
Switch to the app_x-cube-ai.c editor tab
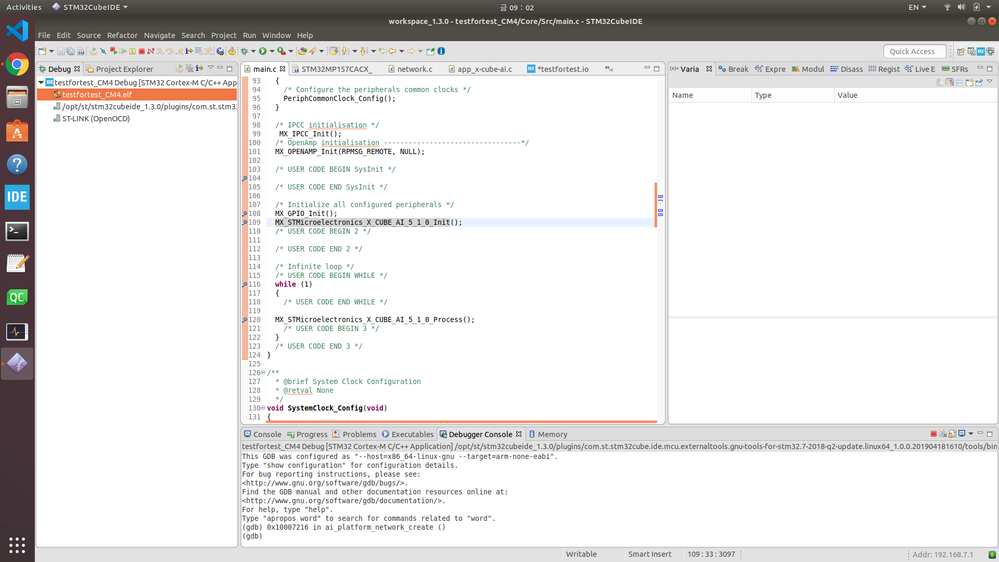click(x=479, y=69)
